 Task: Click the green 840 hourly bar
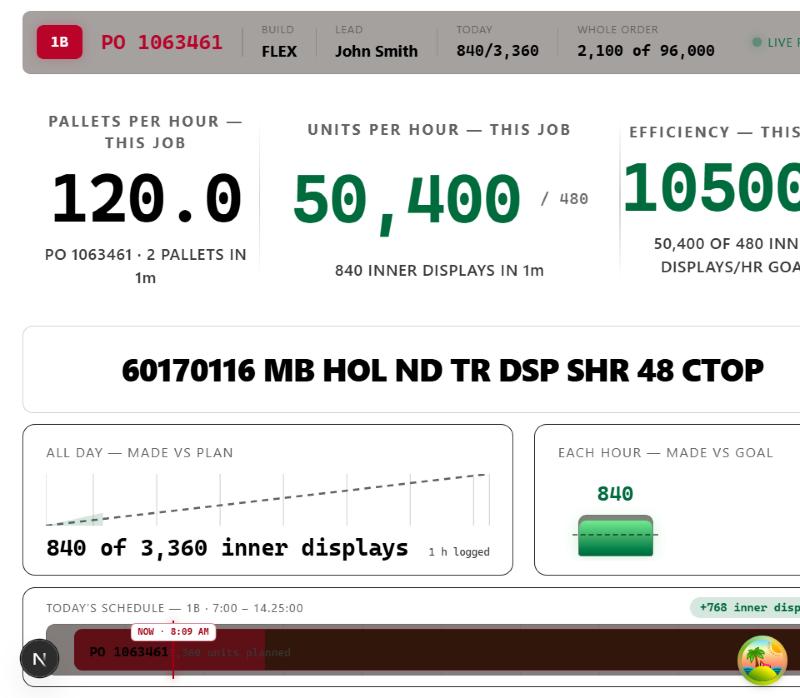(615, 536)
